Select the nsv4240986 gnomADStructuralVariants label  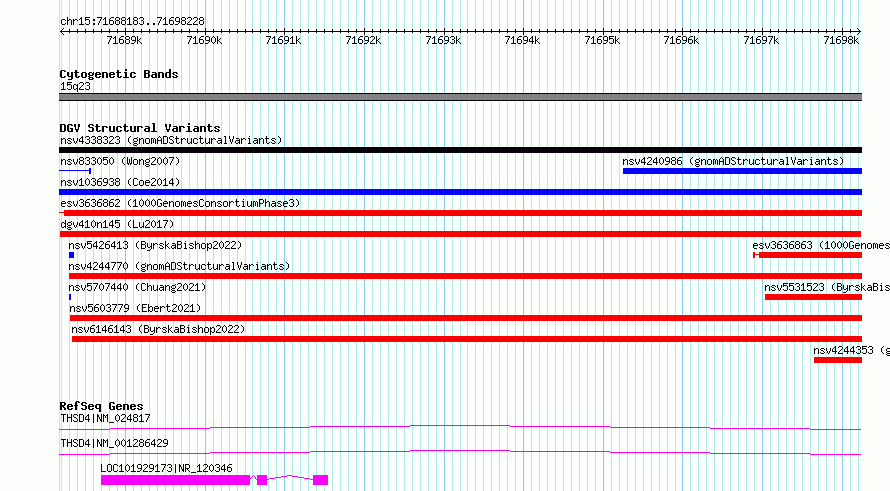point(733,161)
